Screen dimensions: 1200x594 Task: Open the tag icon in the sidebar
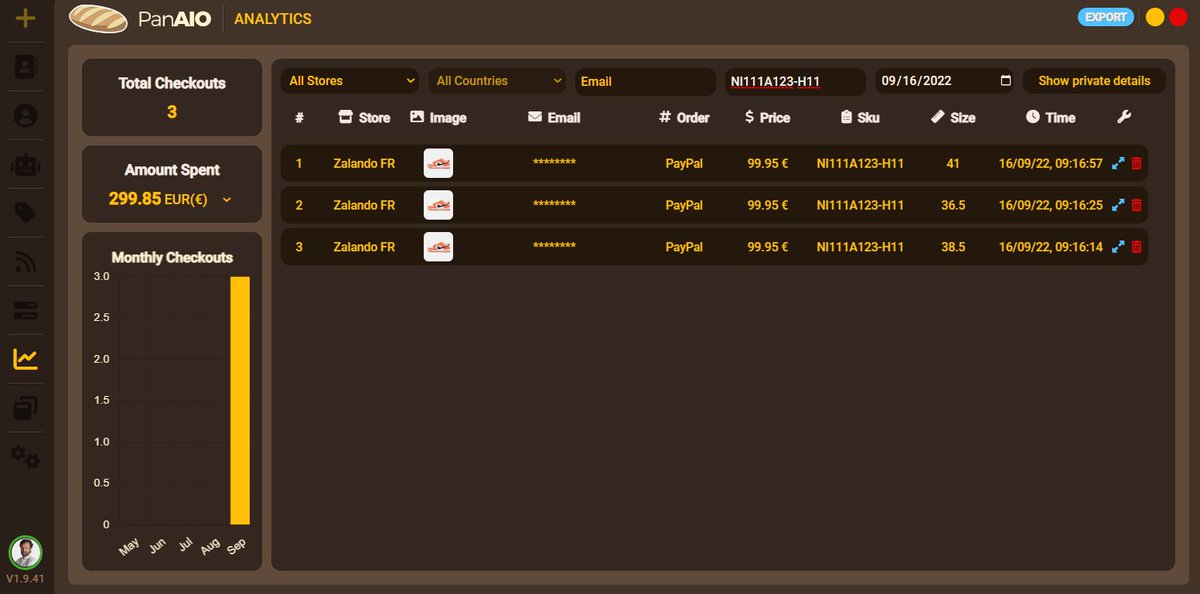coord(26,213)
